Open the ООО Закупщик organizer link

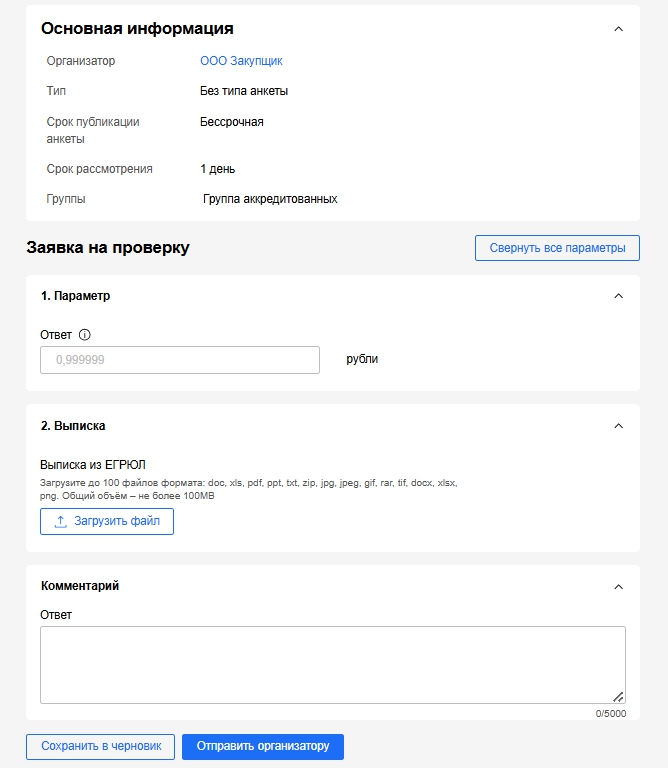pos(241,61)
